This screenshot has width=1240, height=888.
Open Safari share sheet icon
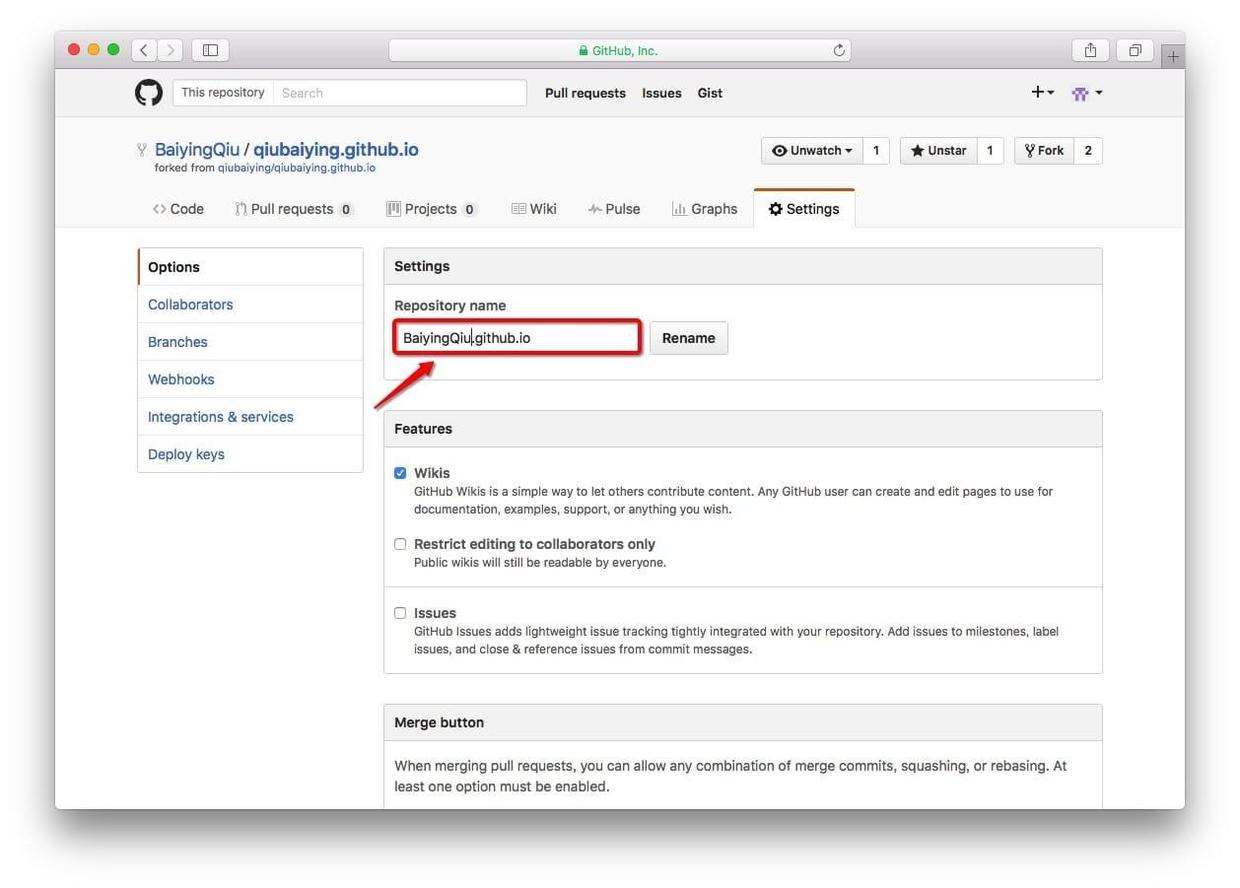[1090, 50]
